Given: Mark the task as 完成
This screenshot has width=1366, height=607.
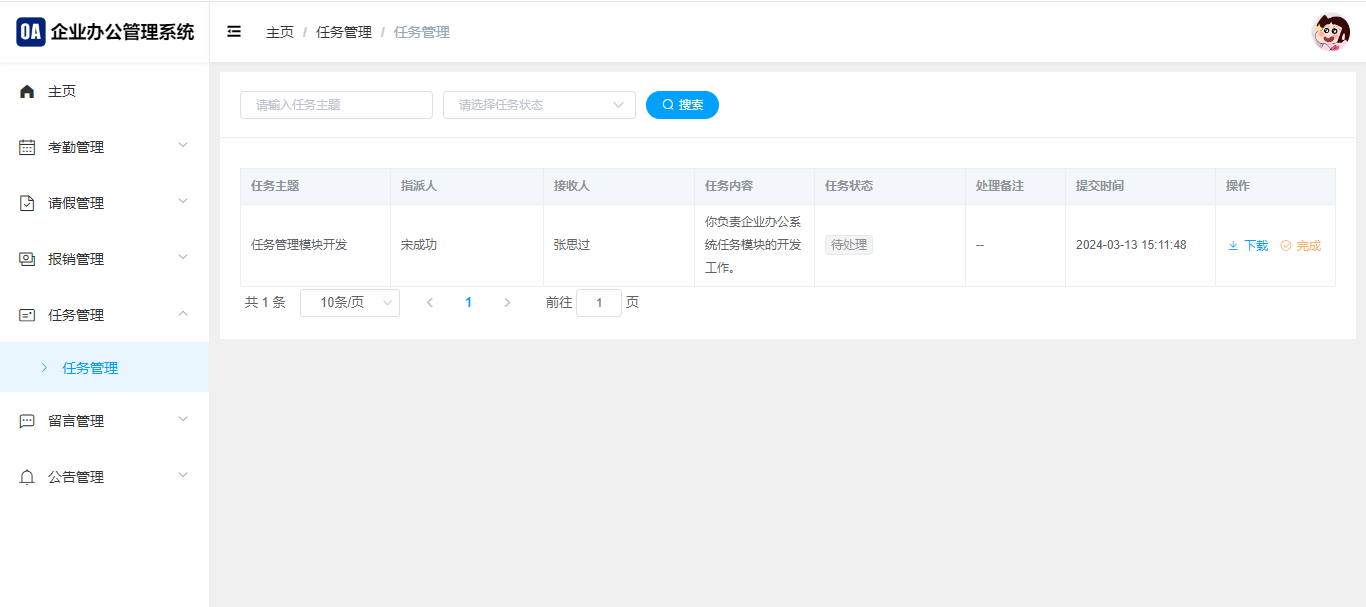Looking at the screenshot, I should (x=1301, y=246).
